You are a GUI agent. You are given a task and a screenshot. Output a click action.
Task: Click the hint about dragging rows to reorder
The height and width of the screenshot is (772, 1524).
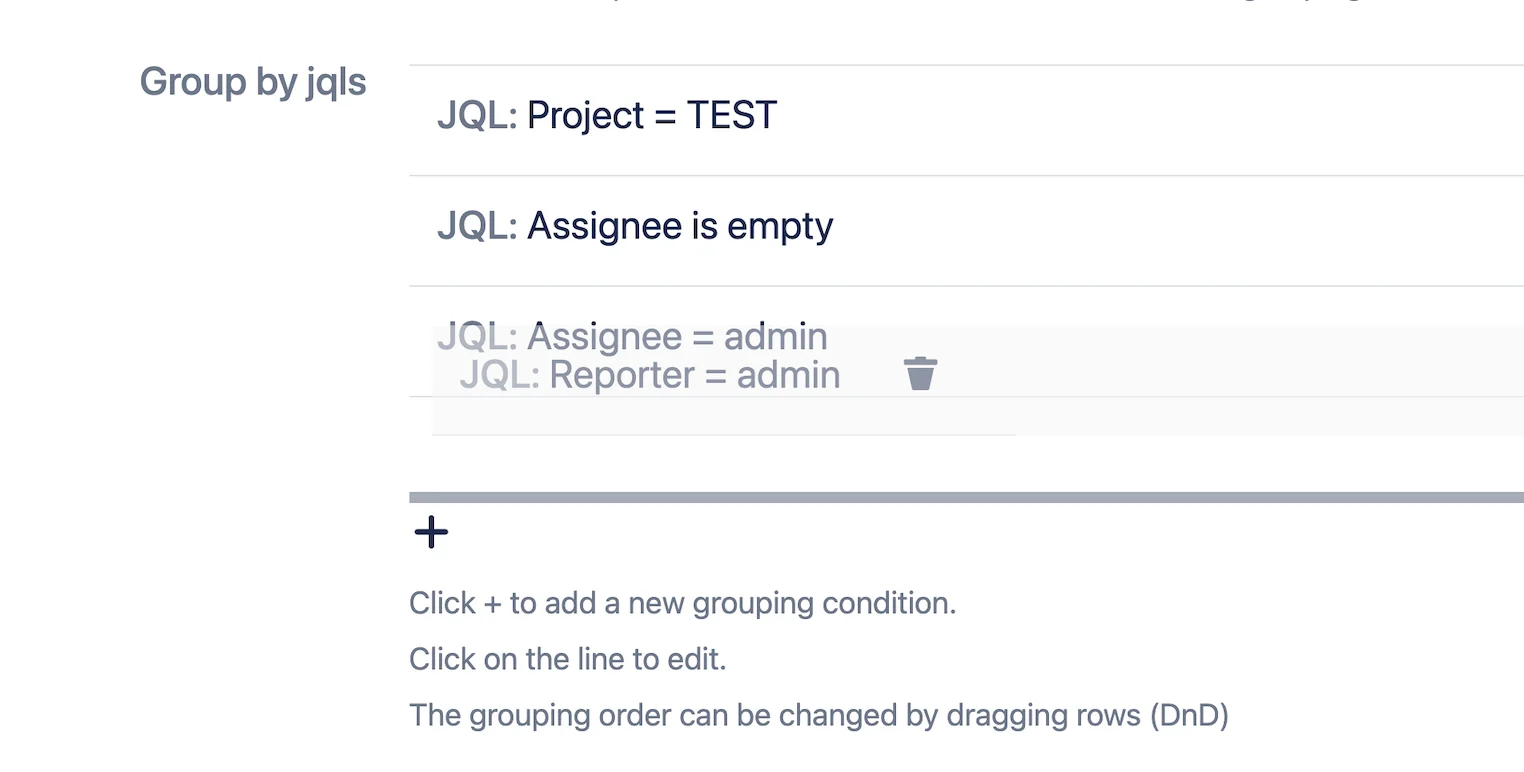[818, 716]
